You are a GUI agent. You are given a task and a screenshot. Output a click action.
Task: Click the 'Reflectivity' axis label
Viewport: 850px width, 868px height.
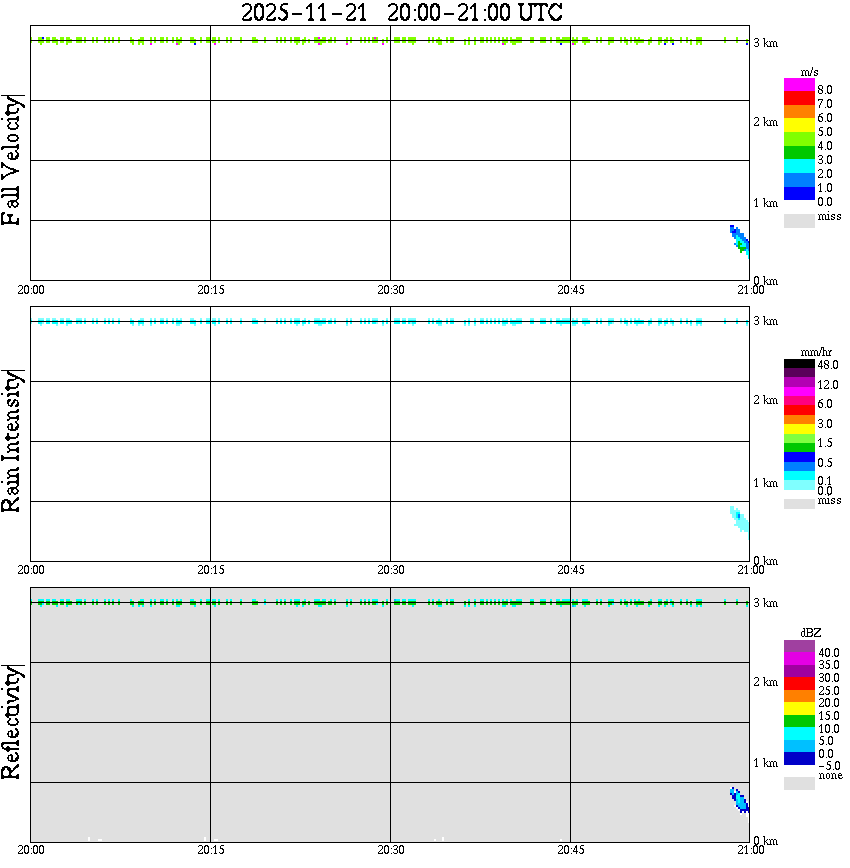click(11, 722)
